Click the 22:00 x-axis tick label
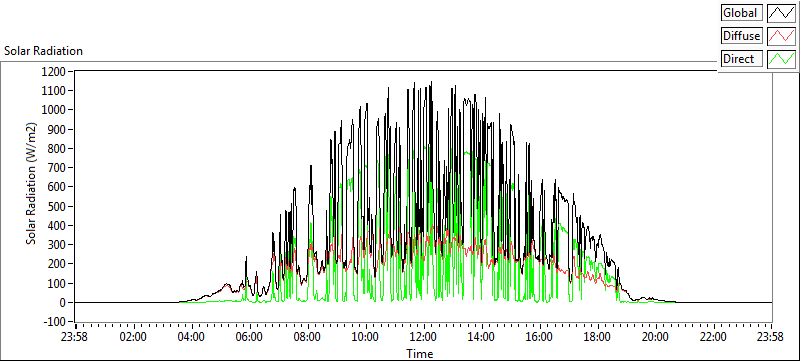Screen dimensions: 800x361 (x=713, y=337)
